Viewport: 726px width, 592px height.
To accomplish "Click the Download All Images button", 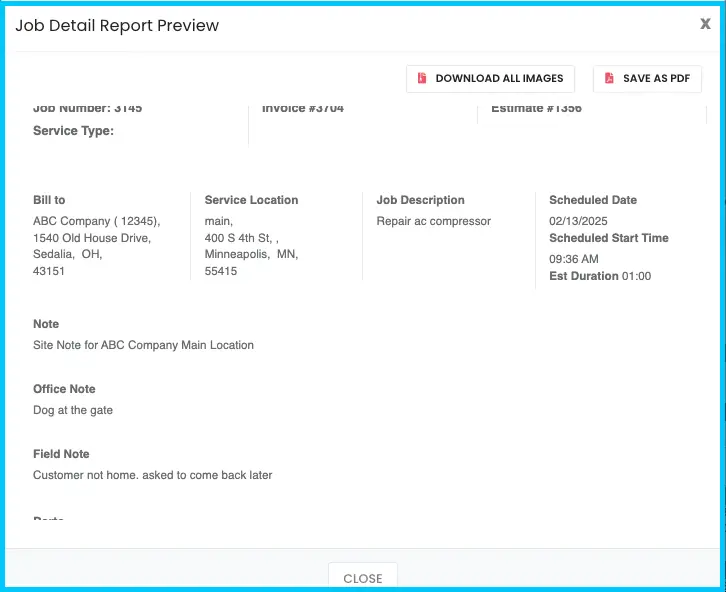I will [490, 79].
